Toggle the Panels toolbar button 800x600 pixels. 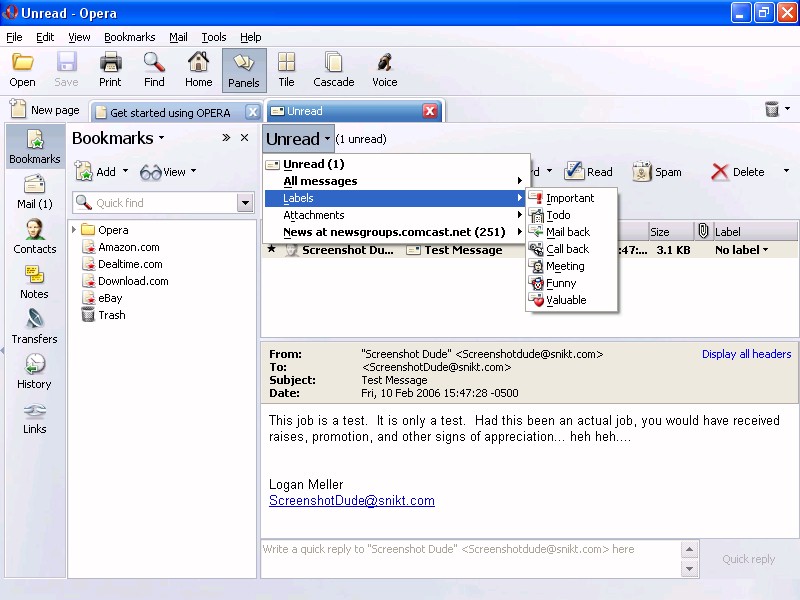point(244,70)
